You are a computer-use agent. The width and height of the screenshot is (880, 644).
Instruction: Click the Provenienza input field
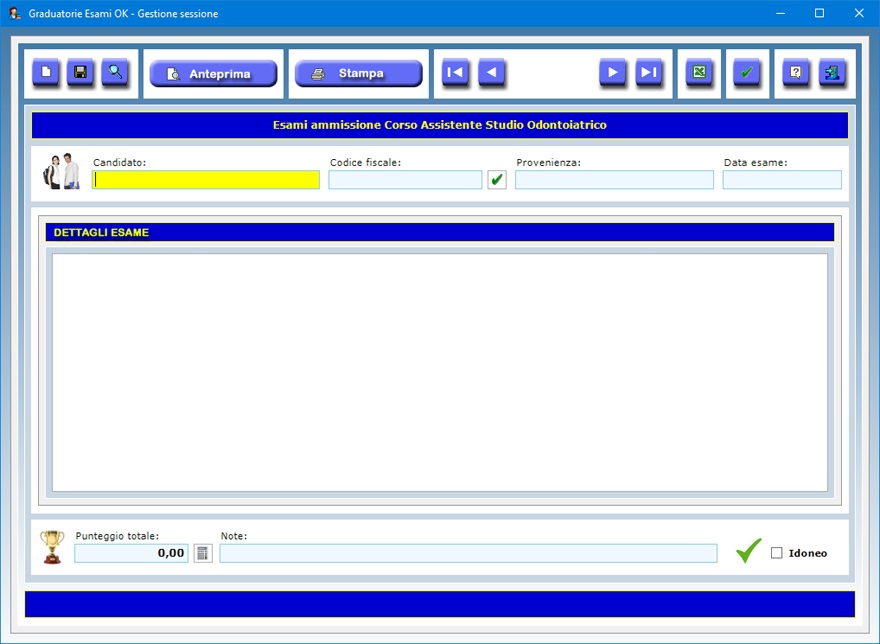615,180
